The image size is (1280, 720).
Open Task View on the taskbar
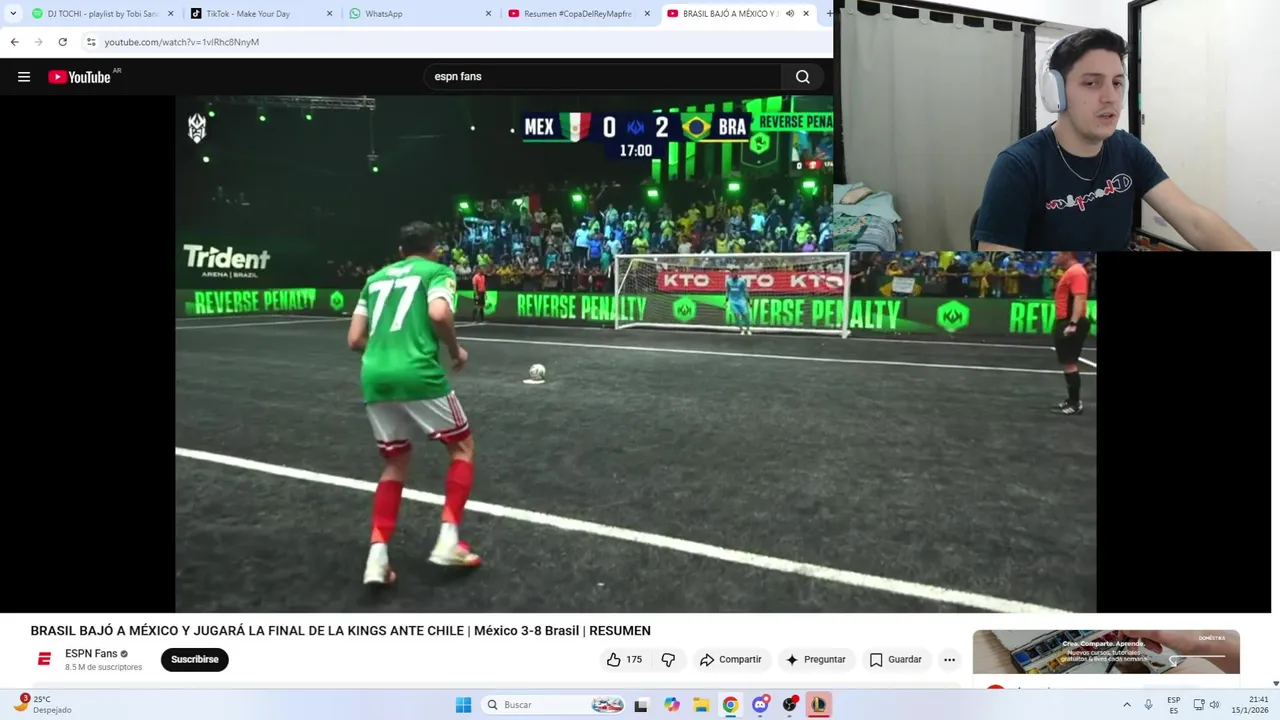coord(641,705)
